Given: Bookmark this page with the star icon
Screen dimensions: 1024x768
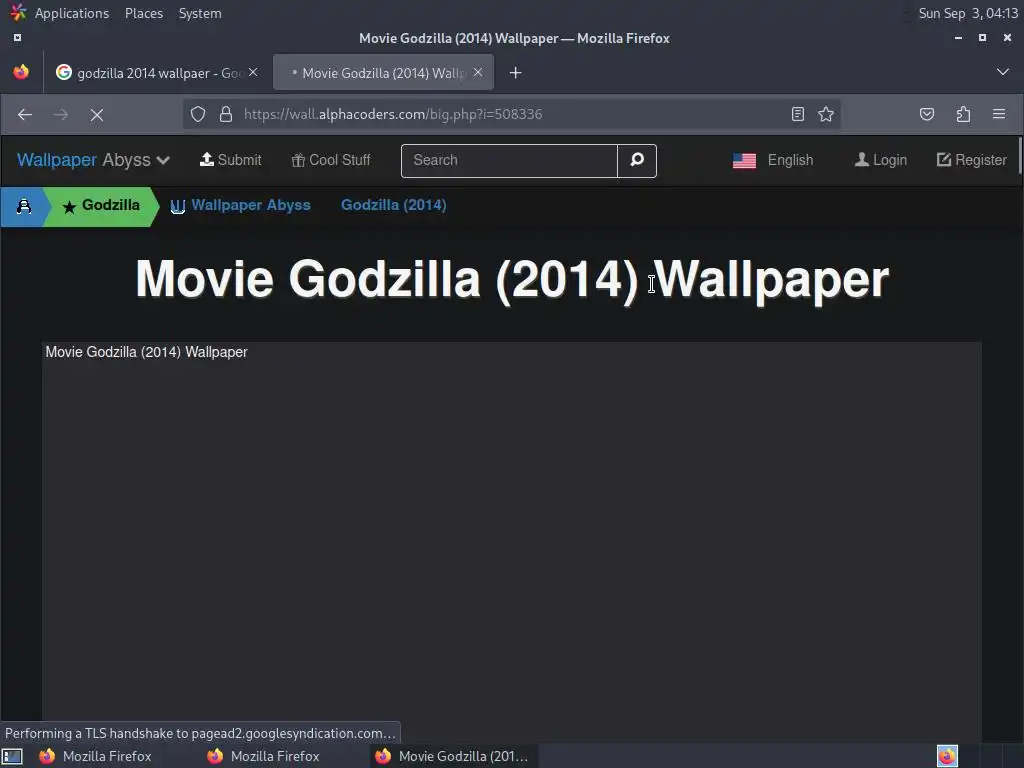Looking at the screenshot, I should coord(825,114).
